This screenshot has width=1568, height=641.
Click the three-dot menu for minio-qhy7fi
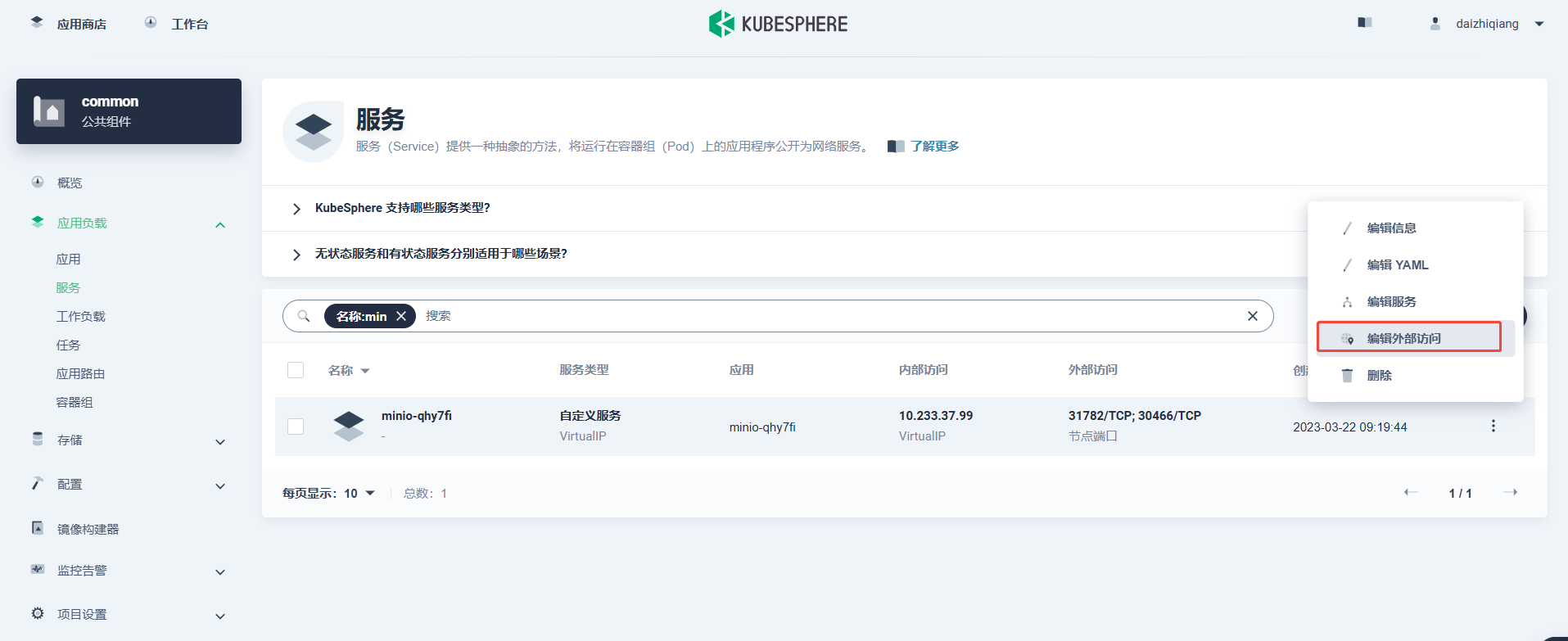[1493, 426]
